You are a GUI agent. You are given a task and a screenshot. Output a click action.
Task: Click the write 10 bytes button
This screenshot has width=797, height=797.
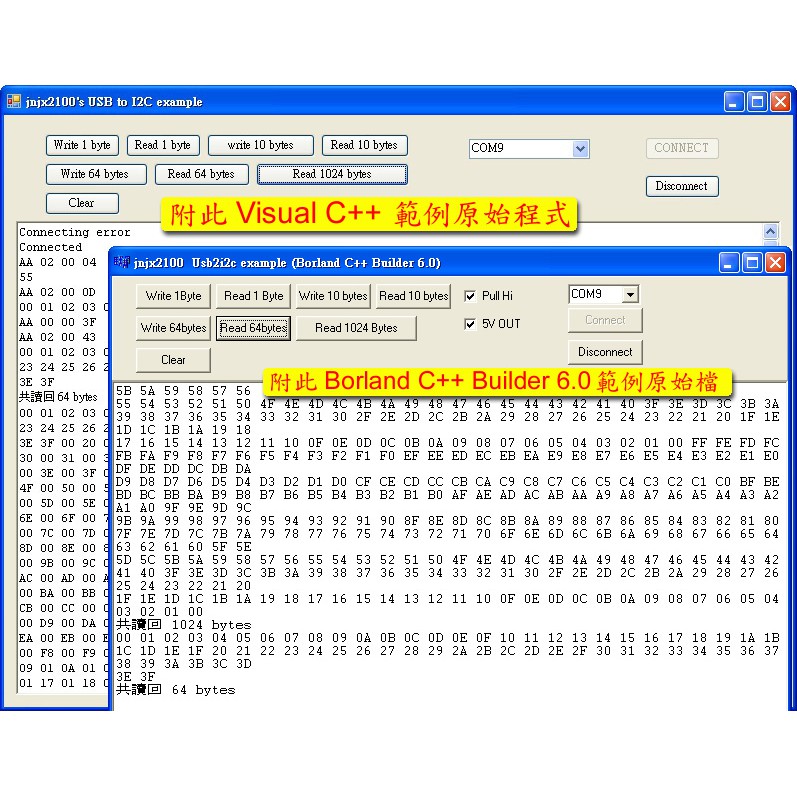click(x=260, y=145)
